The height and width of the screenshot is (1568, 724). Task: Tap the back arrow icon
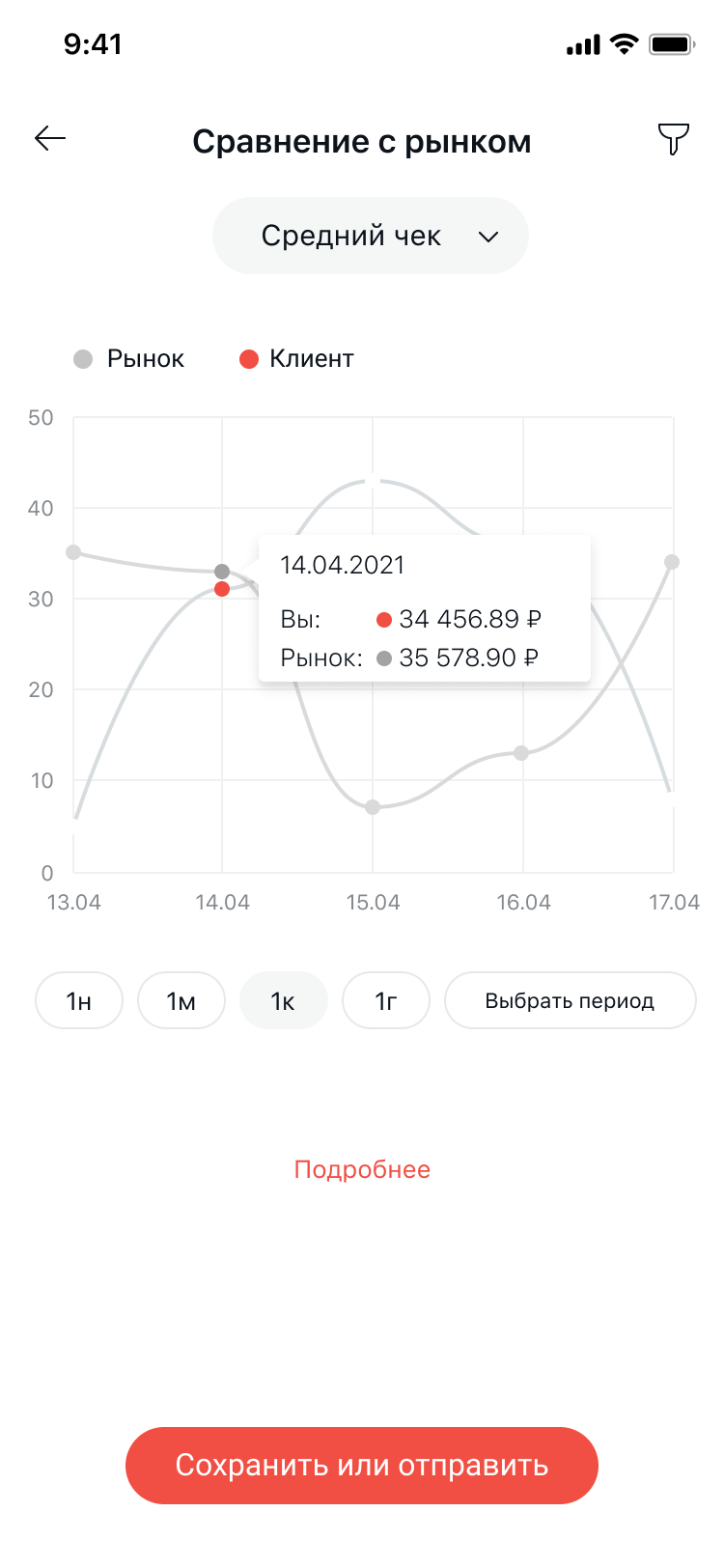click(50, 139)
